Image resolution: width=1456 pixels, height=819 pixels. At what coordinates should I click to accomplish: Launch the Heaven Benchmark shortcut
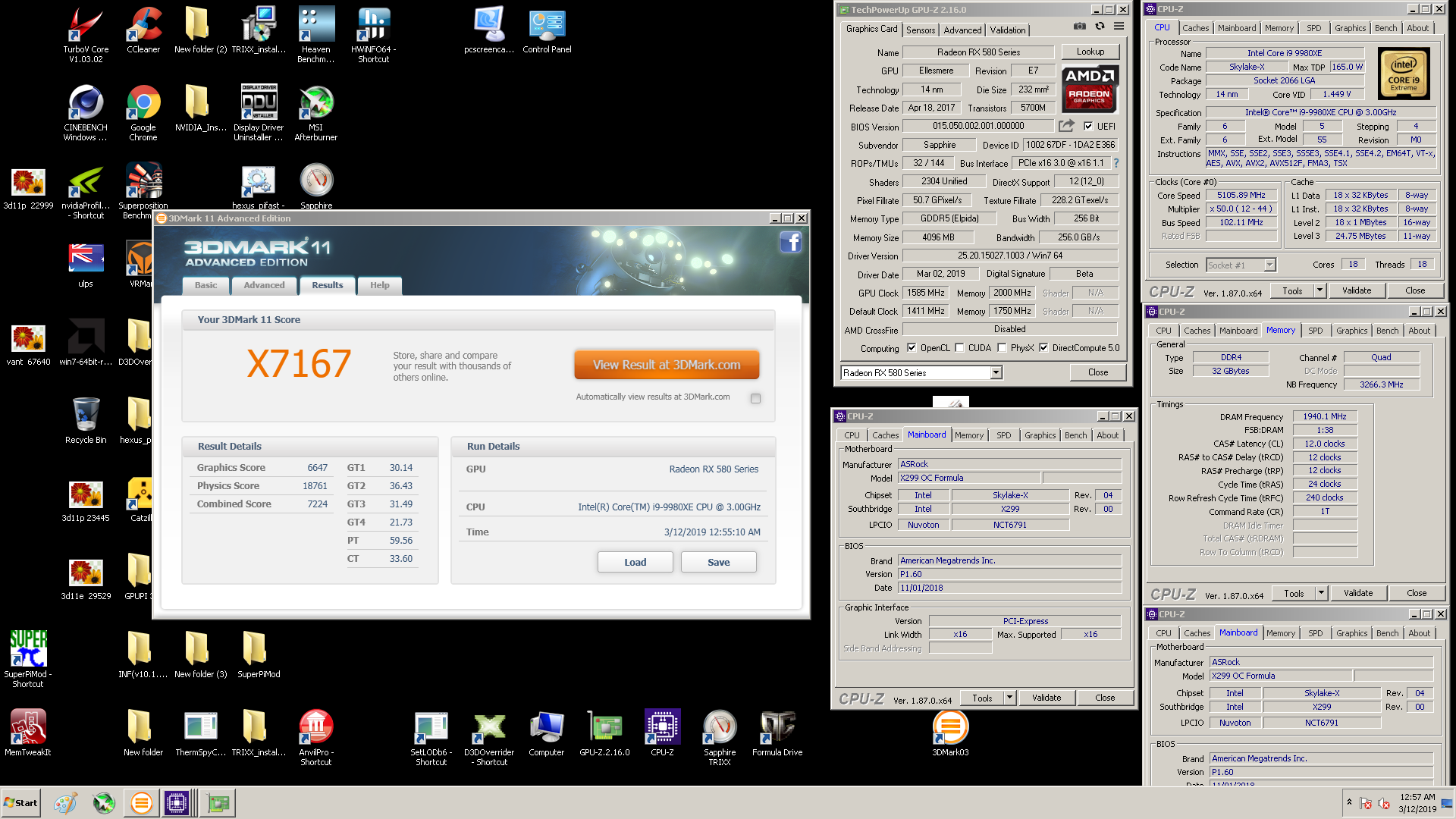point(316,34)
